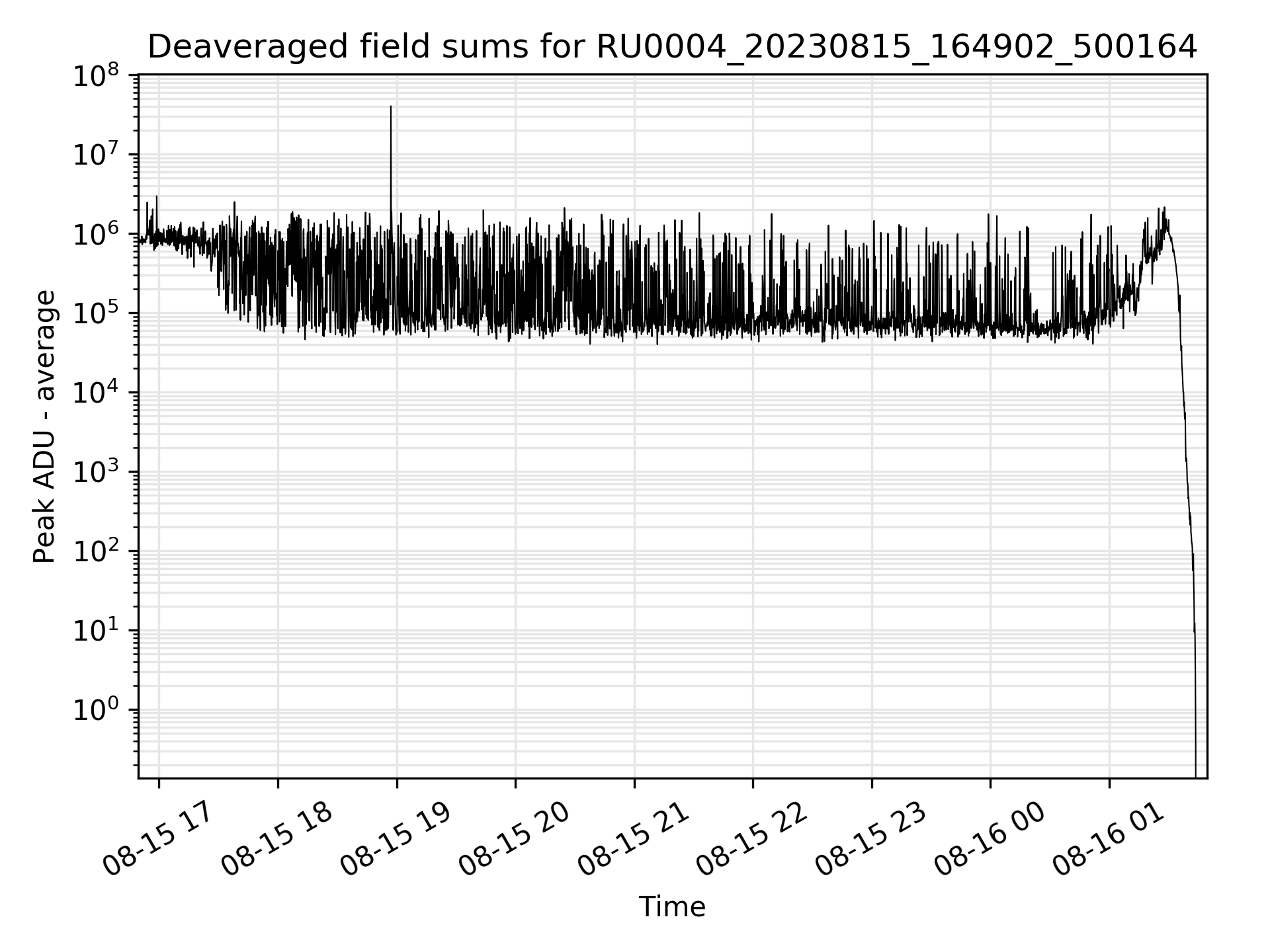Viewport: 1270px width, 952px height.
Task: Click the tall spike peak near 08-15 19
Action: click(390, 107)
